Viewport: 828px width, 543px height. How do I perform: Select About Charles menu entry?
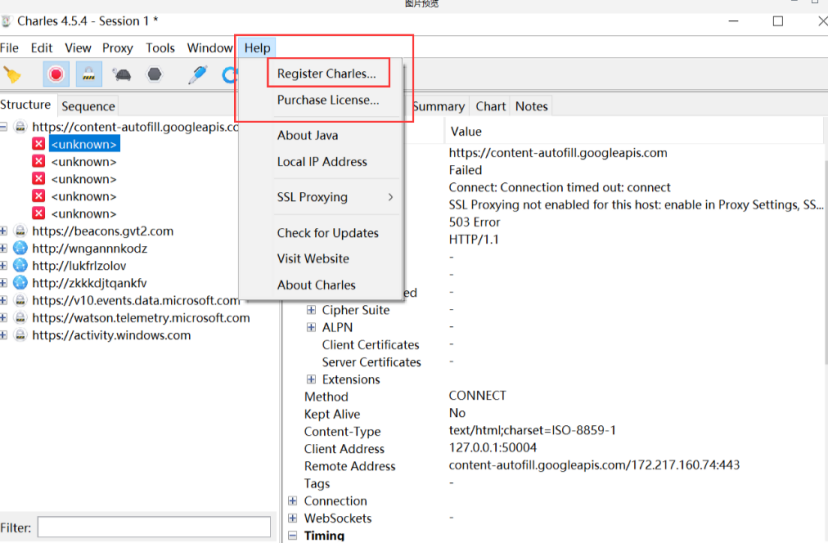[x=316, y=285]
